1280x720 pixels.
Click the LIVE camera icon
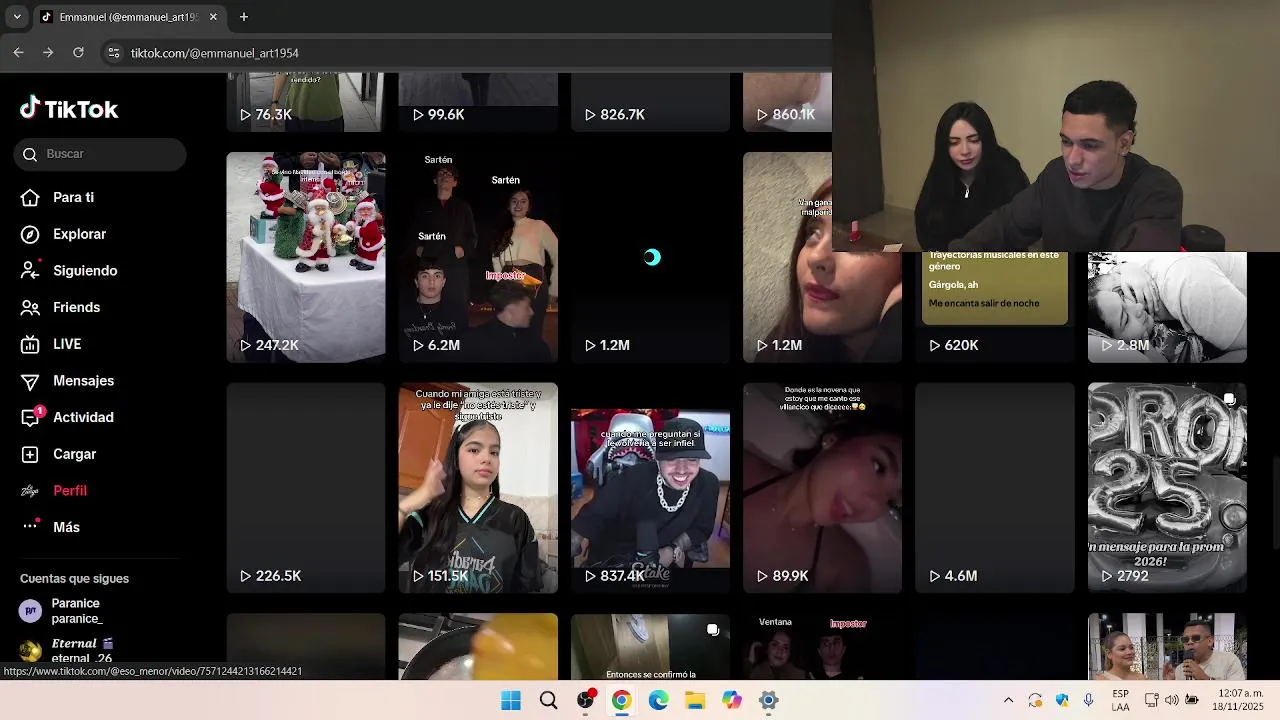point(31,344)
